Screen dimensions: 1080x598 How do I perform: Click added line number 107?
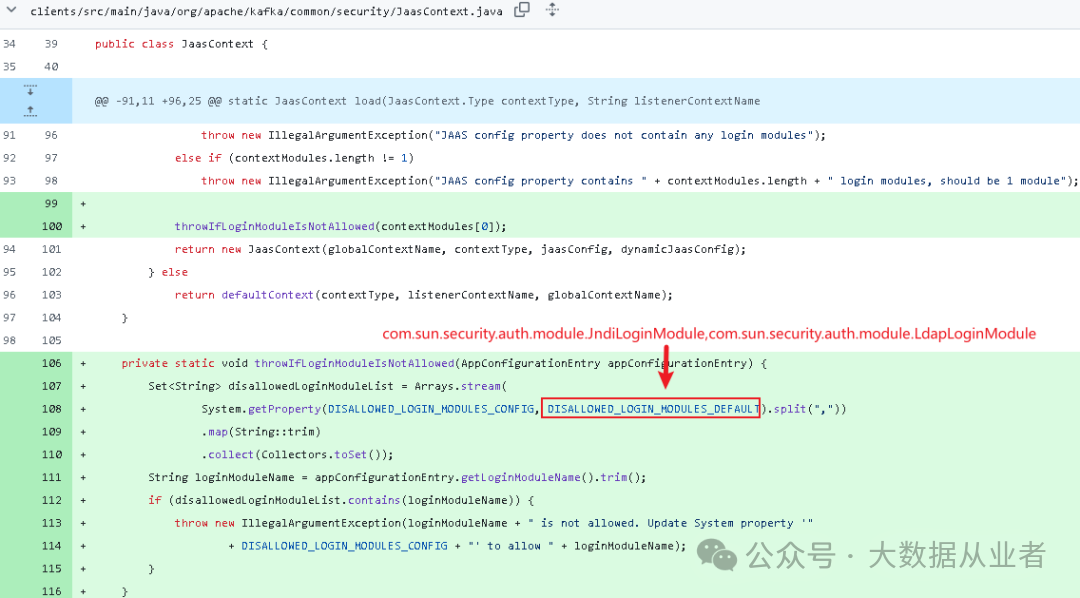[x=52, y=386]
